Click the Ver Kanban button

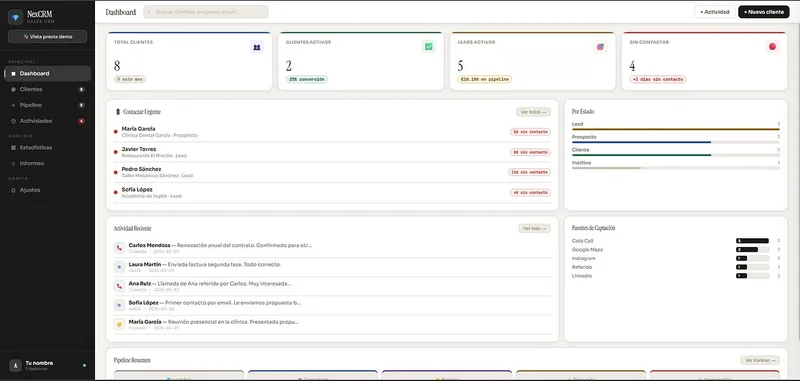tap(760, 360)
